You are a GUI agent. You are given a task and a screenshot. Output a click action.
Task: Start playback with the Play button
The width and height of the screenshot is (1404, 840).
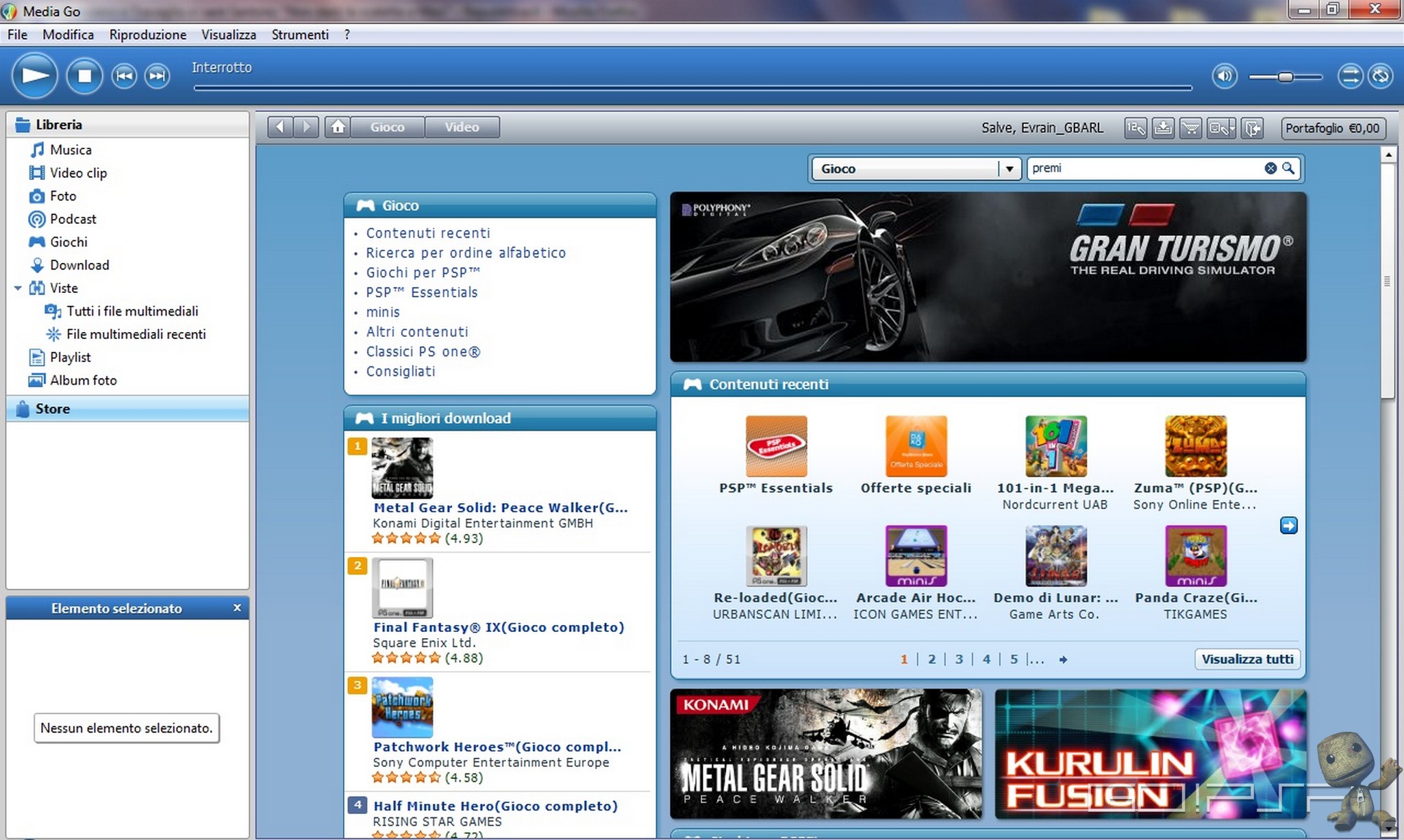[34, 75]
